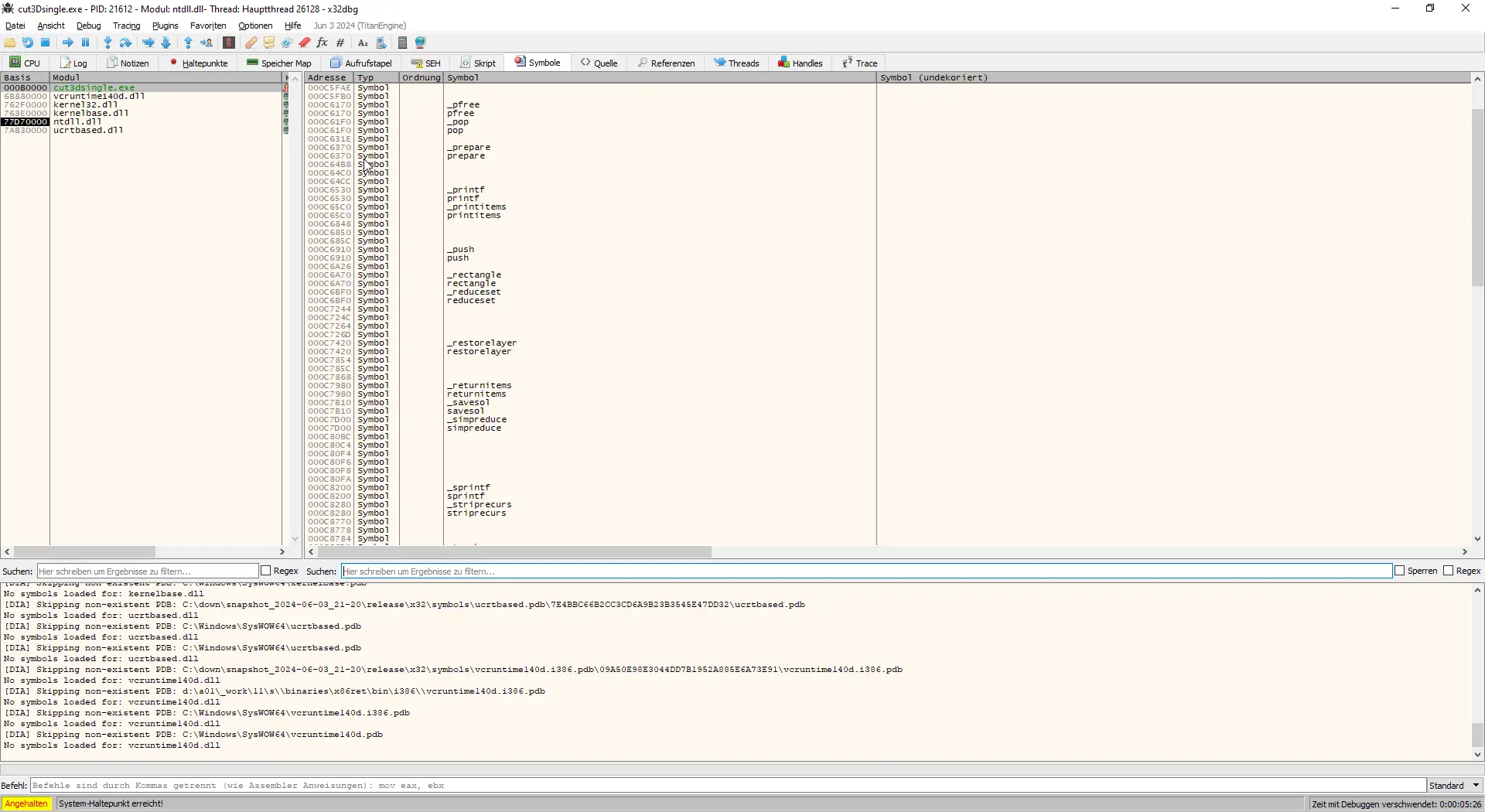The height and width of the screenshot is (812, 1485).
Task: Click the Befehl command input field
Action: point(728,786)
